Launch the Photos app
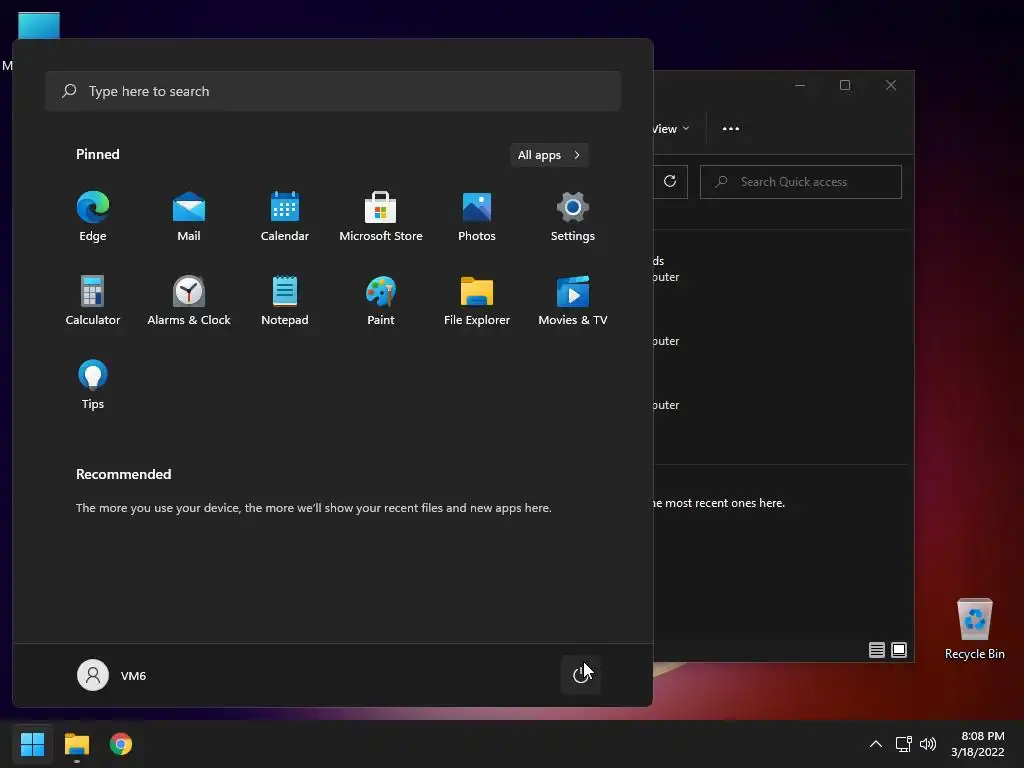The image size is (1024, 768). (x=477, y=217)
